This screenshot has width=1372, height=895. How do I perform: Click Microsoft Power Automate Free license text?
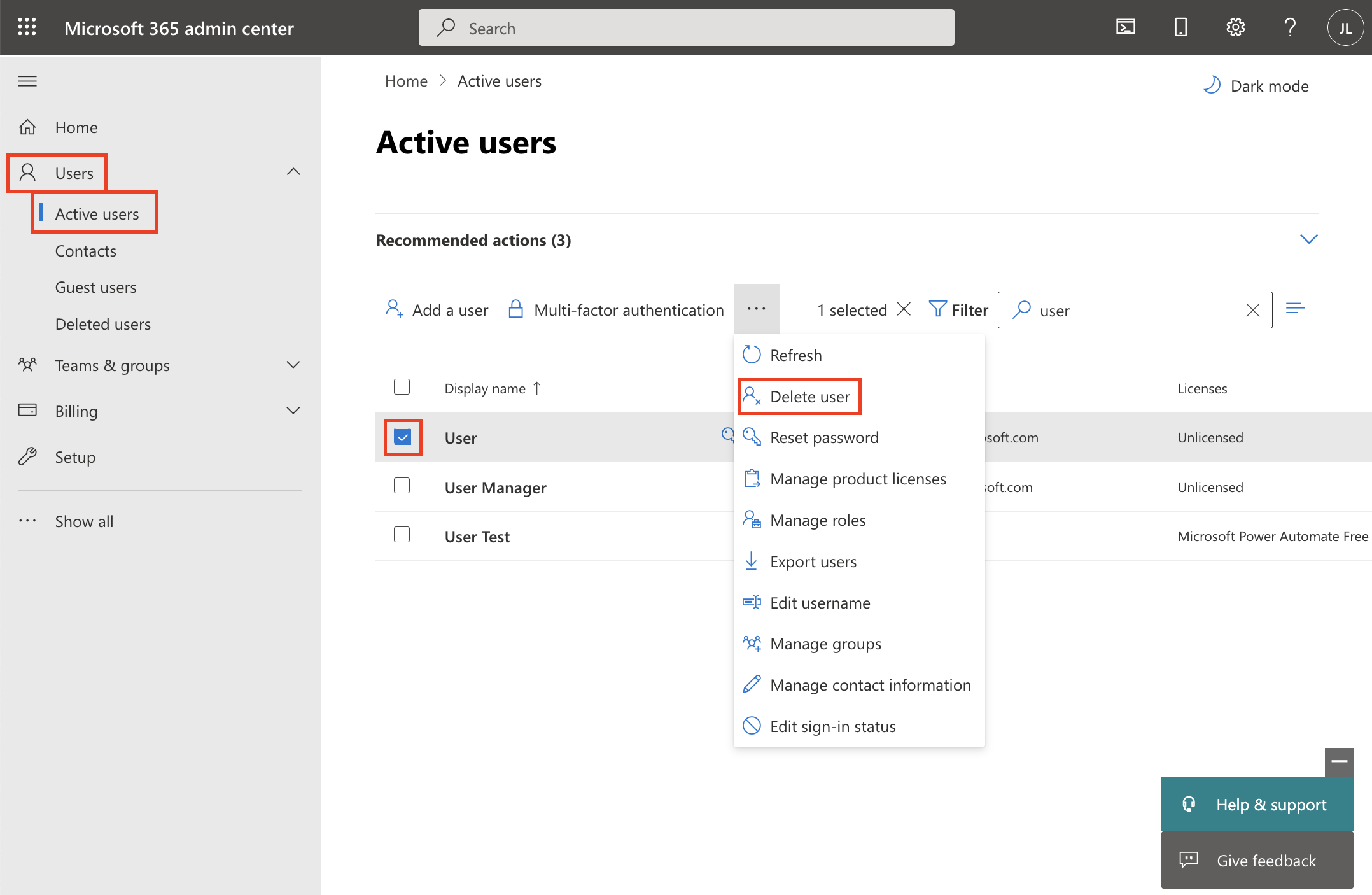point(1272,536)
